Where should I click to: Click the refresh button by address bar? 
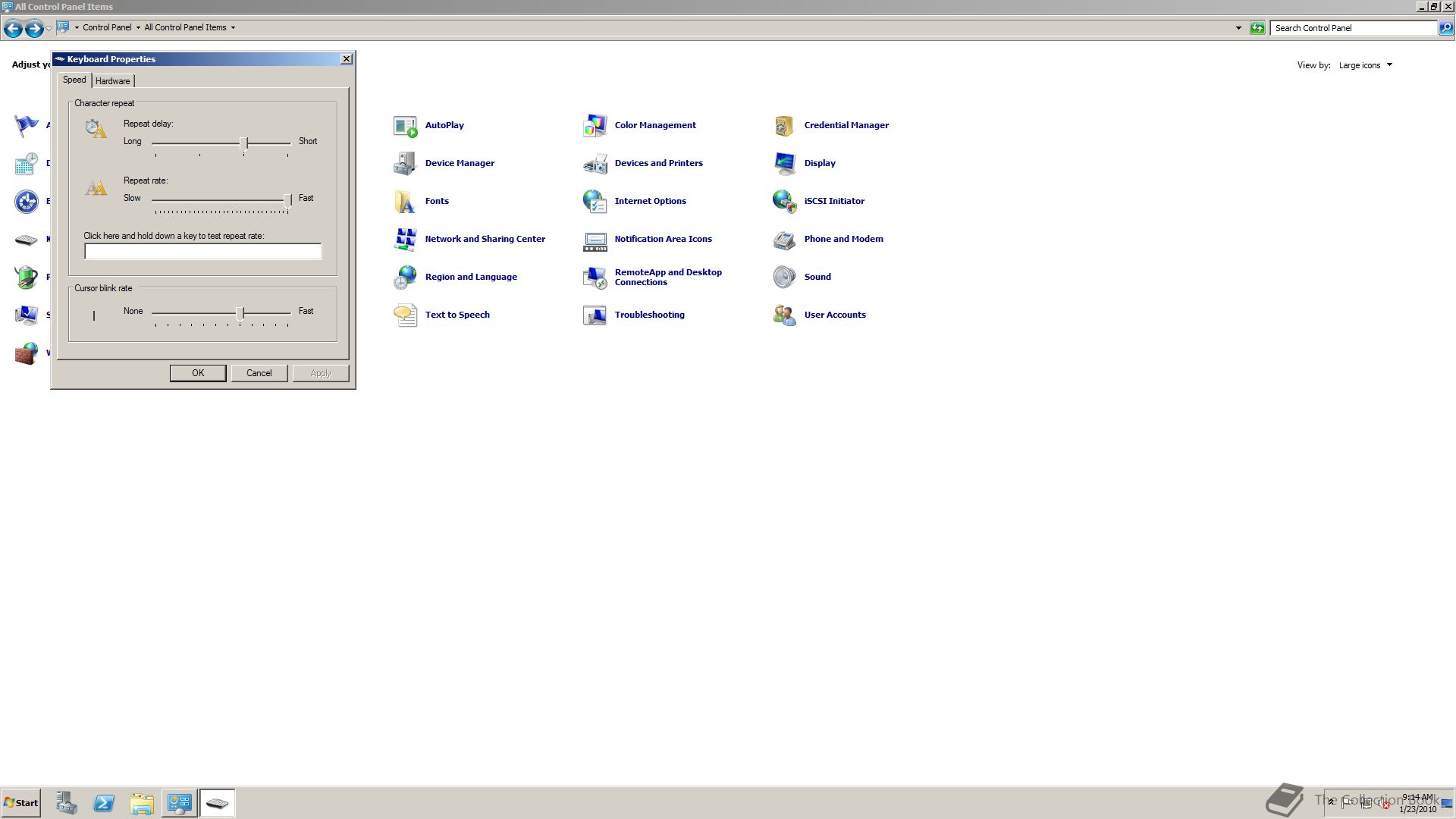pyautogui.click(x=1257, y=28)
